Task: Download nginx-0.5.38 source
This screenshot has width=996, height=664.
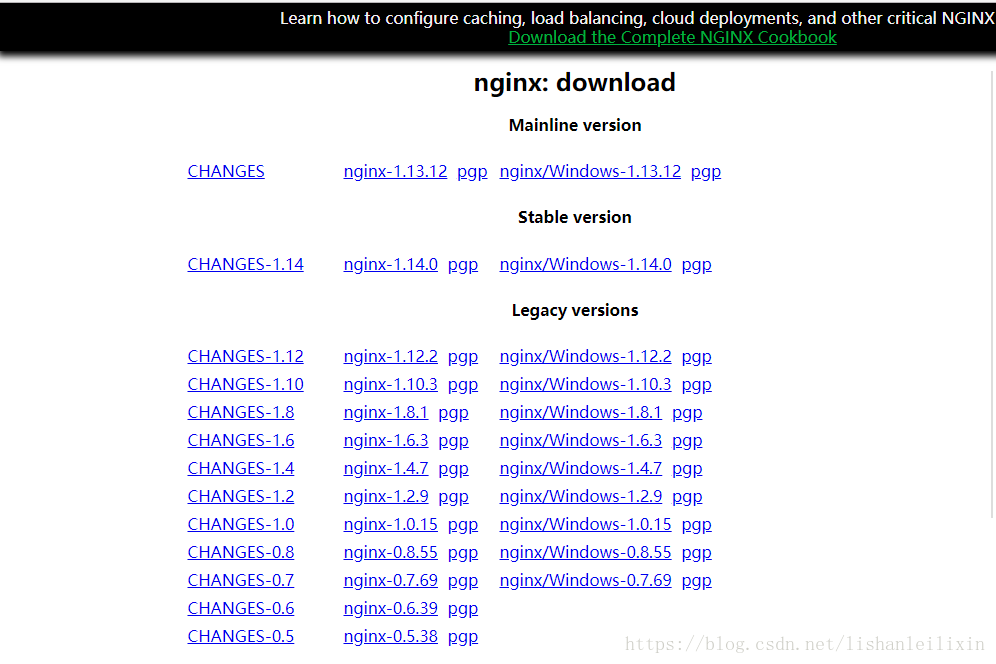Action: click(x=391, y=636)
